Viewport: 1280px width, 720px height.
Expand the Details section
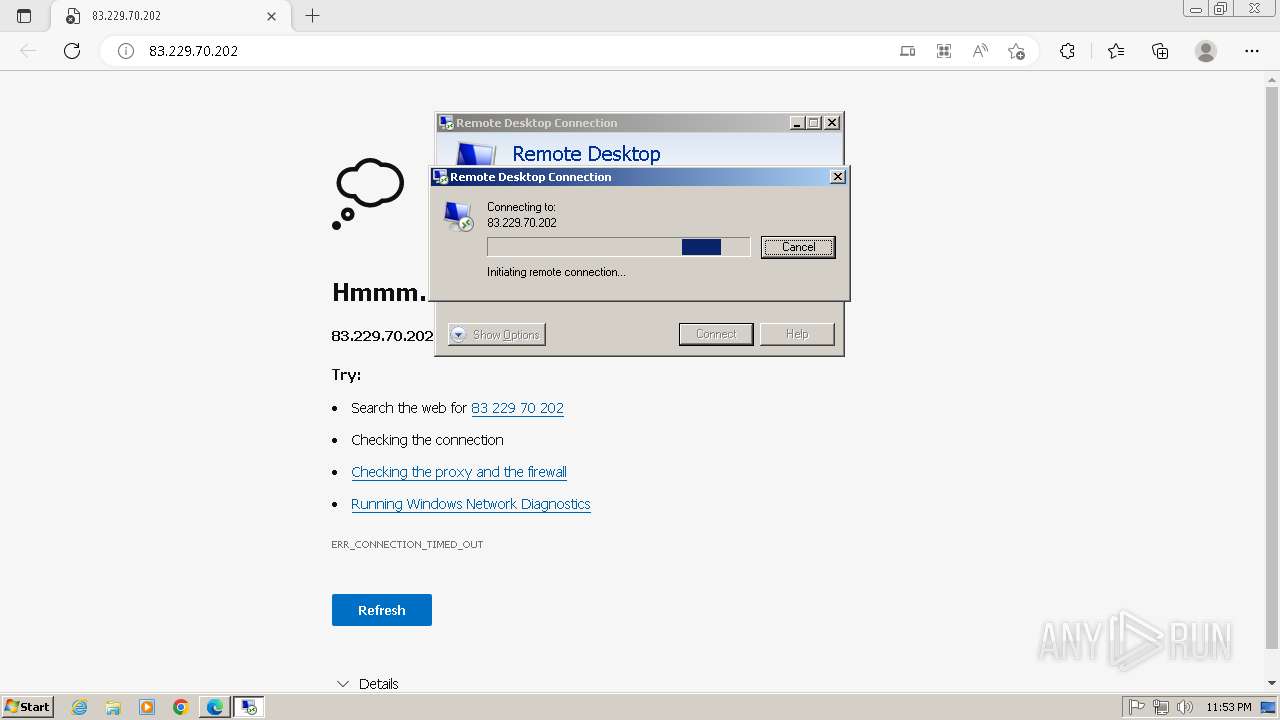pyautogui.click(x=368, y=684)
